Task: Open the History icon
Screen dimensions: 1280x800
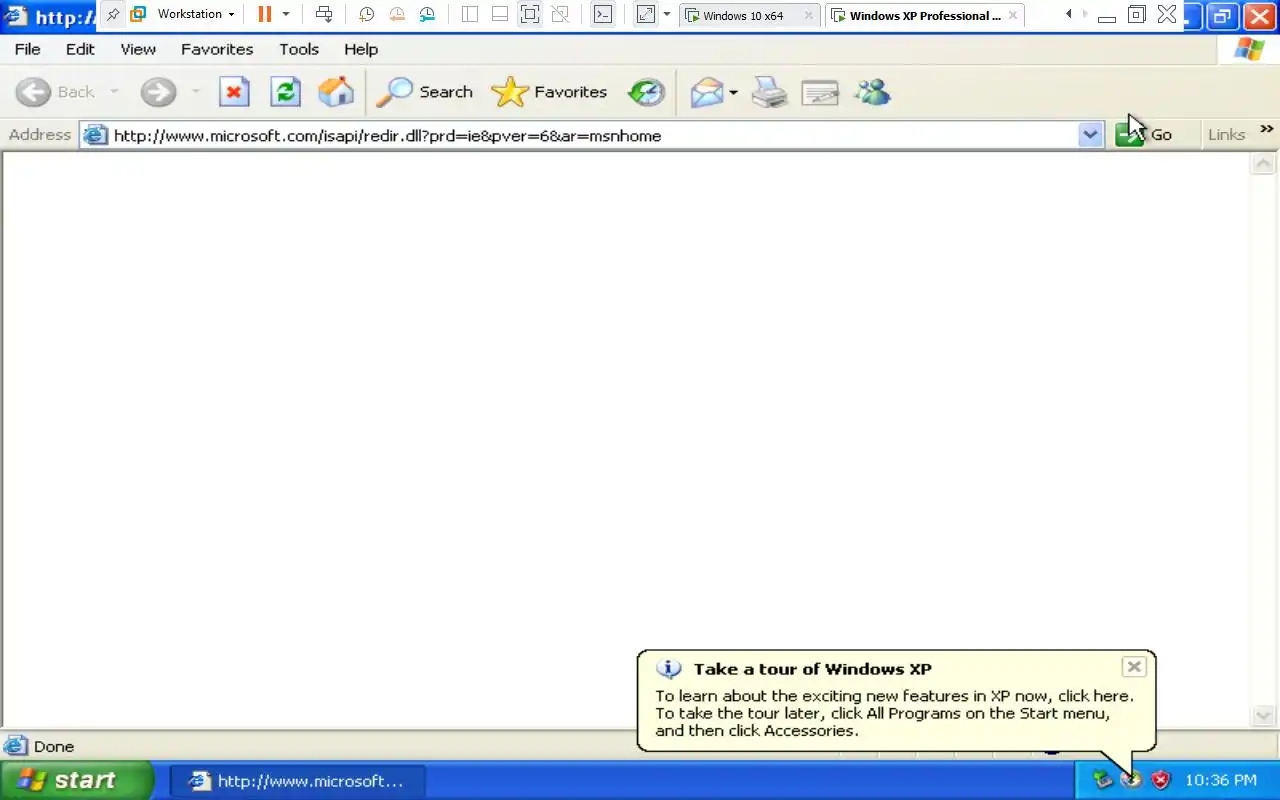Action: (646, 92)
